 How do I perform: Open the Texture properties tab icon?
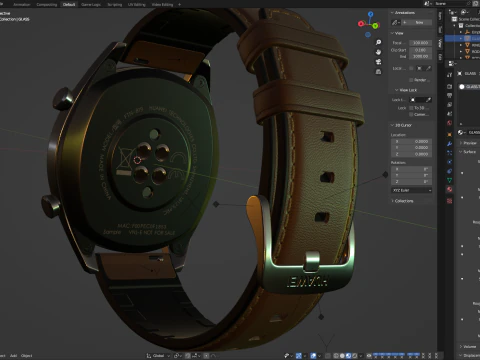(x=450, y=201)
